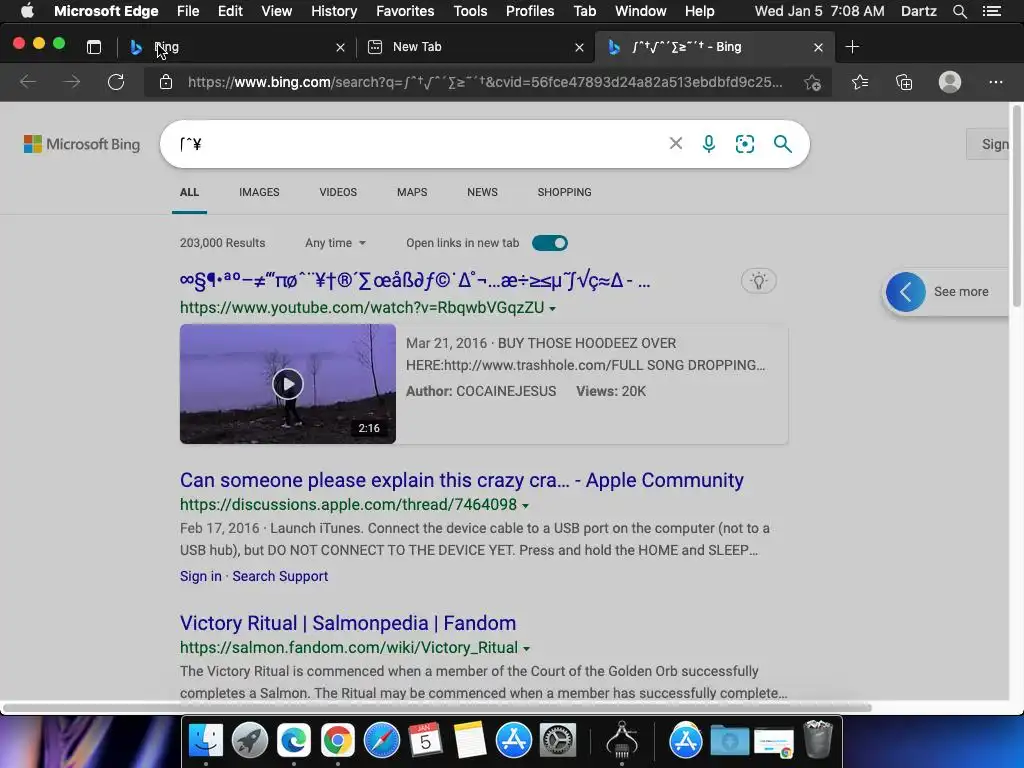Open the Apple community result link
This screenshot has height=768, width=1024.
(462, 480)
